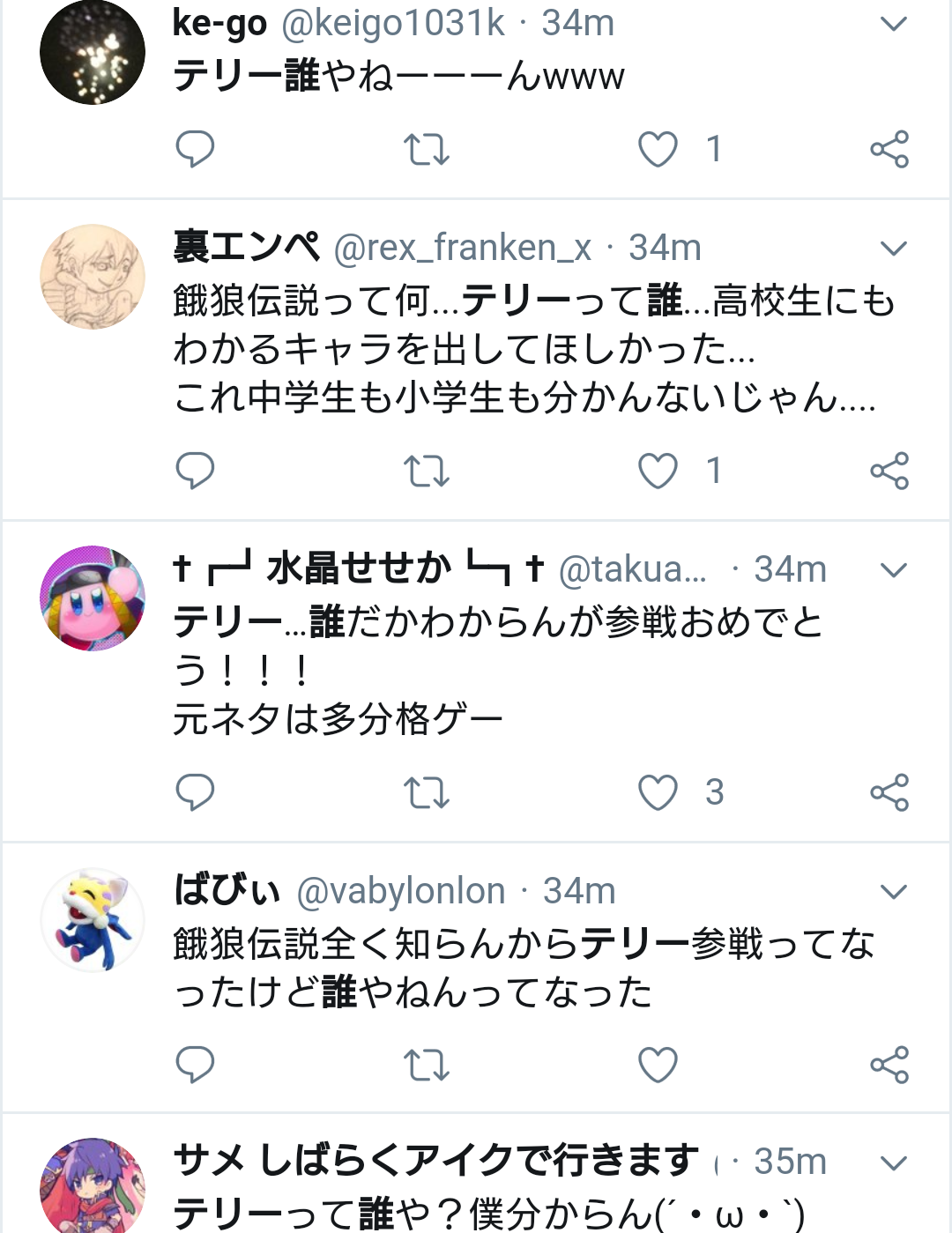This screenshot has height=1233, width=952.
Task: Reply to the @vabylonlon tweet
Action: coord(195,1065)
